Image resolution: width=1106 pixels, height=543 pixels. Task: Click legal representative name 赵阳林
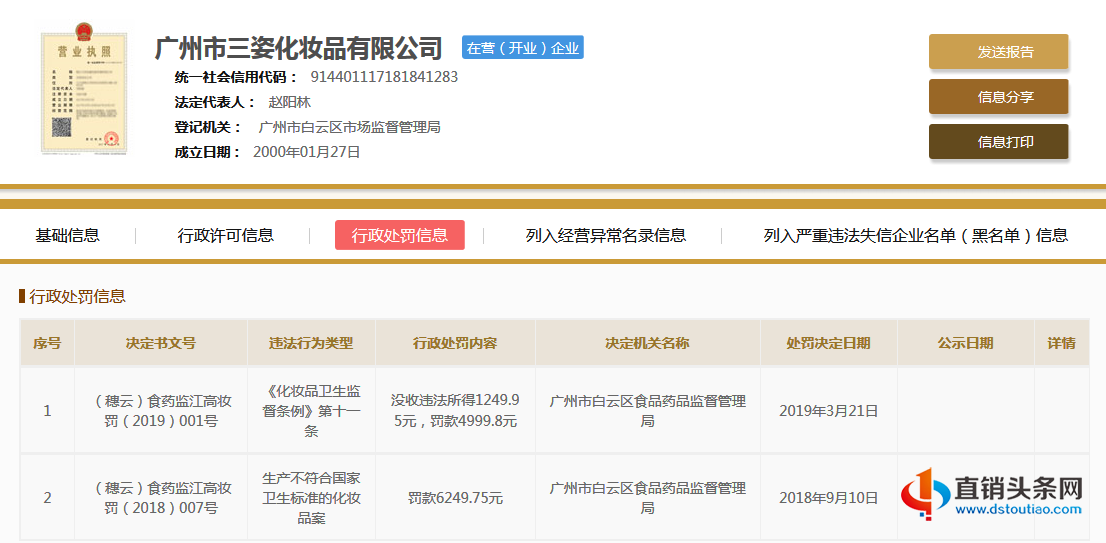click(289, 102)
